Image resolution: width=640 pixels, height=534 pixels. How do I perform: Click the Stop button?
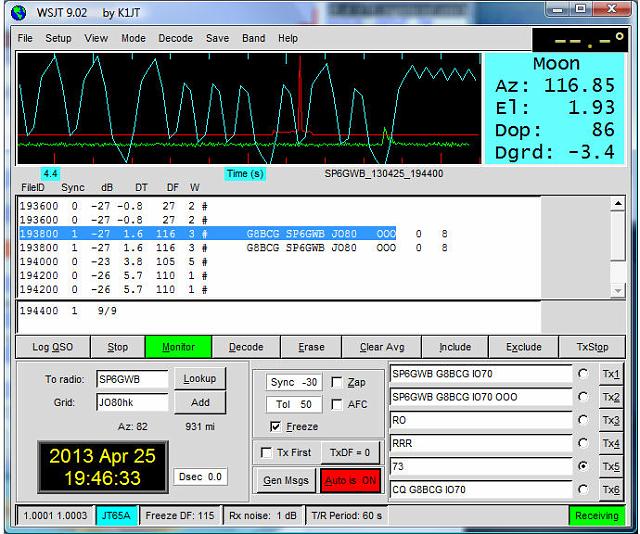pyautogui.click(x=118, y=347)
